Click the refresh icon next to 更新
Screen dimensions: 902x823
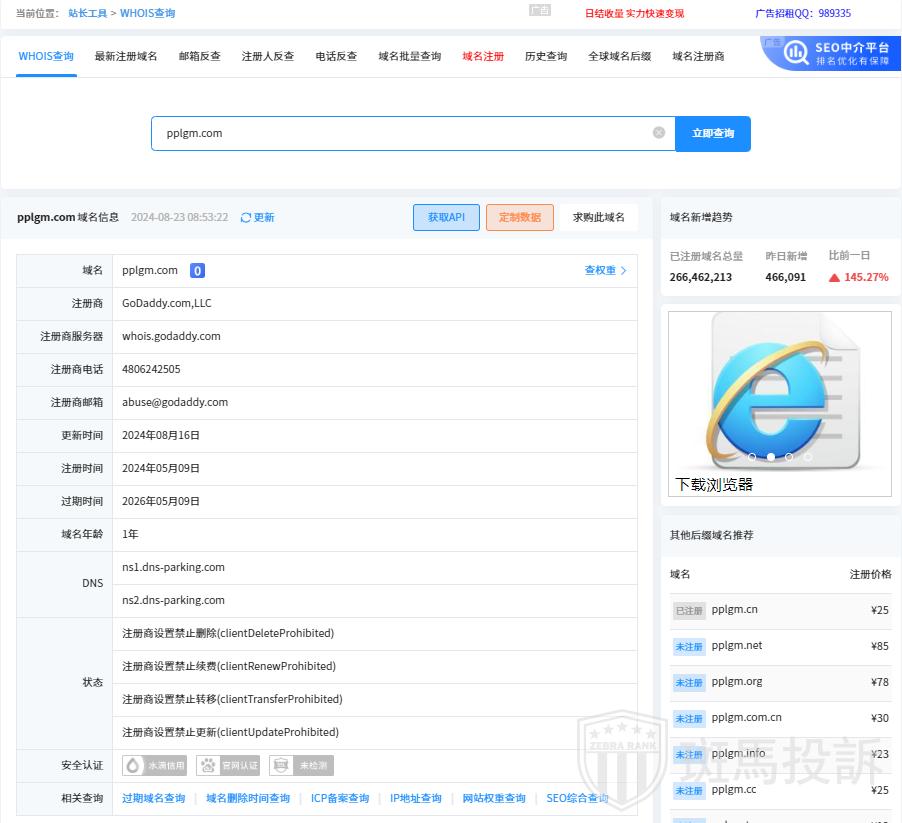246,218
